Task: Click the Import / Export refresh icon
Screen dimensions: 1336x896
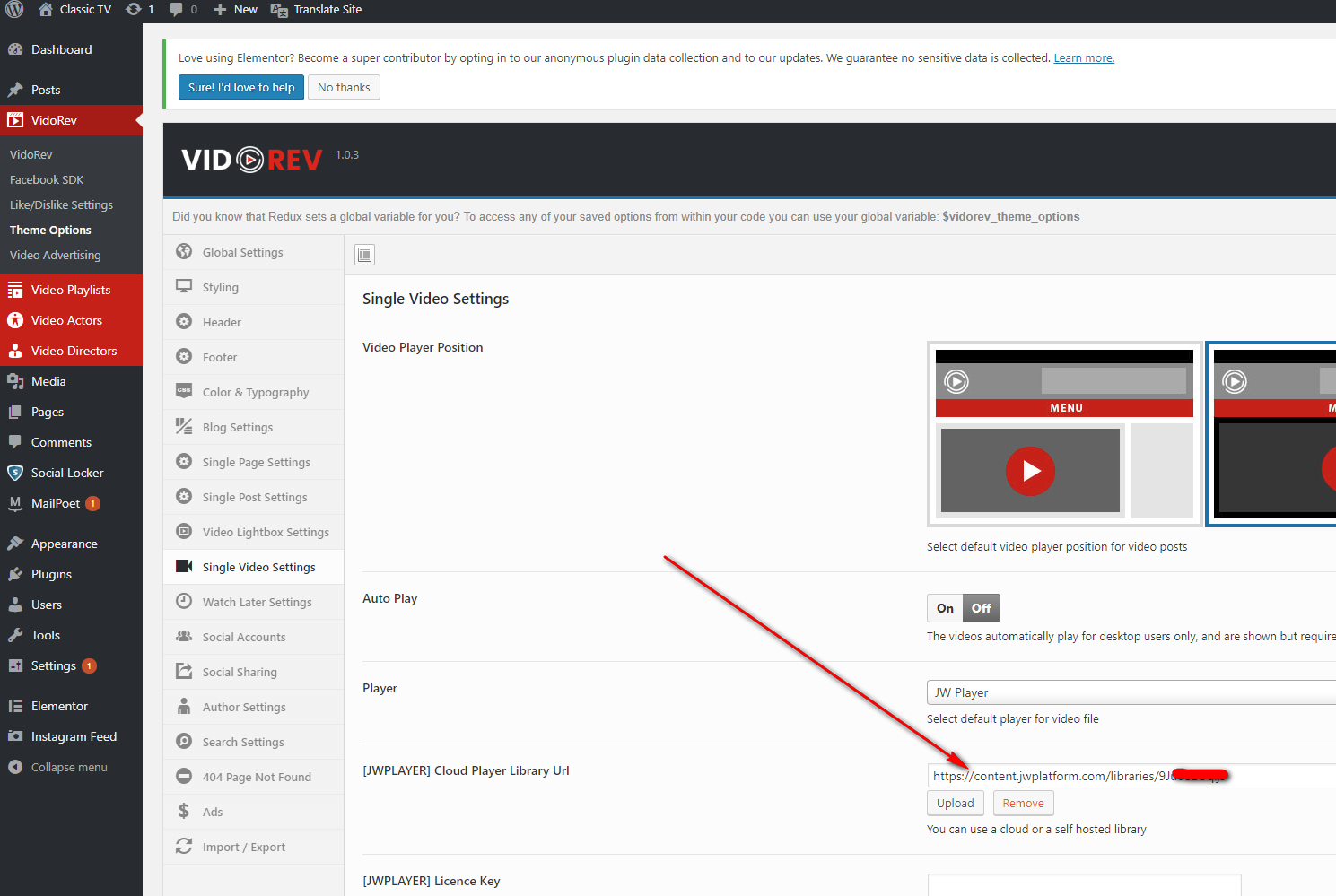Action: (184, 847)
